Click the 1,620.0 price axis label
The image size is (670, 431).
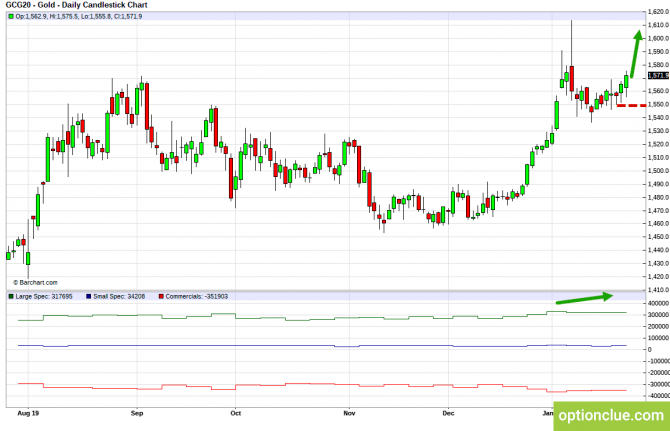click(658, 12)
